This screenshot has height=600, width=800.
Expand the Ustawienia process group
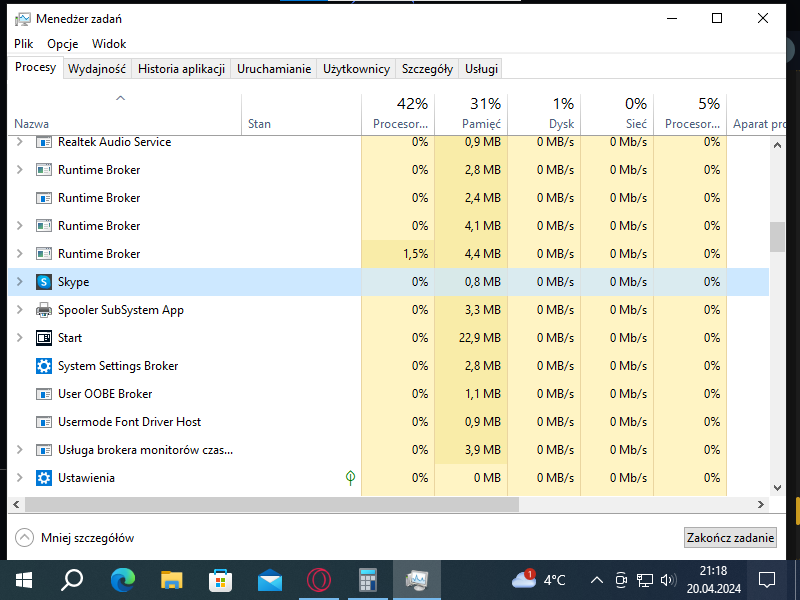(19, 478)
